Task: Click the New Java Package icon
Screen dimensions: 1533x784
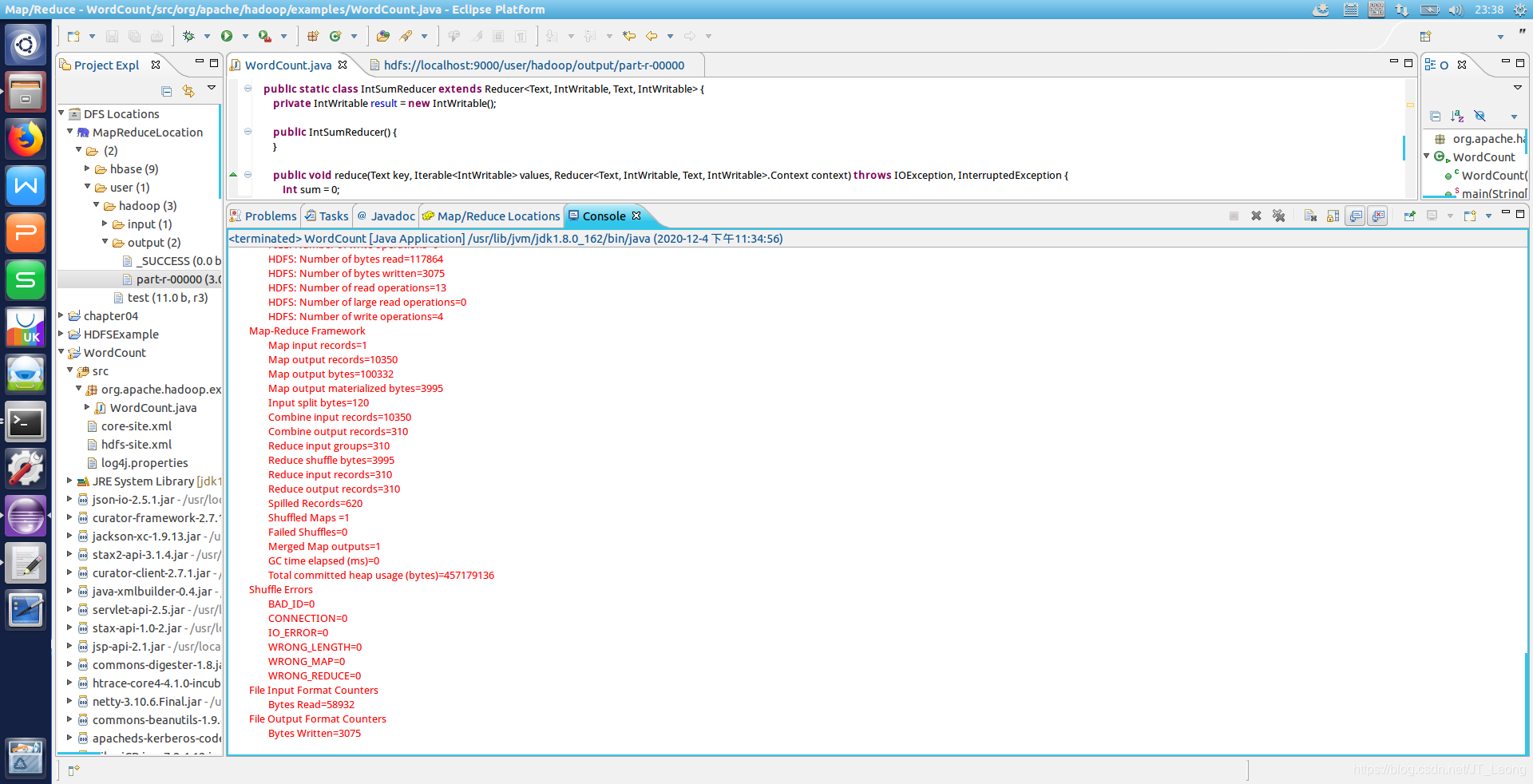Action: (313, 36)
